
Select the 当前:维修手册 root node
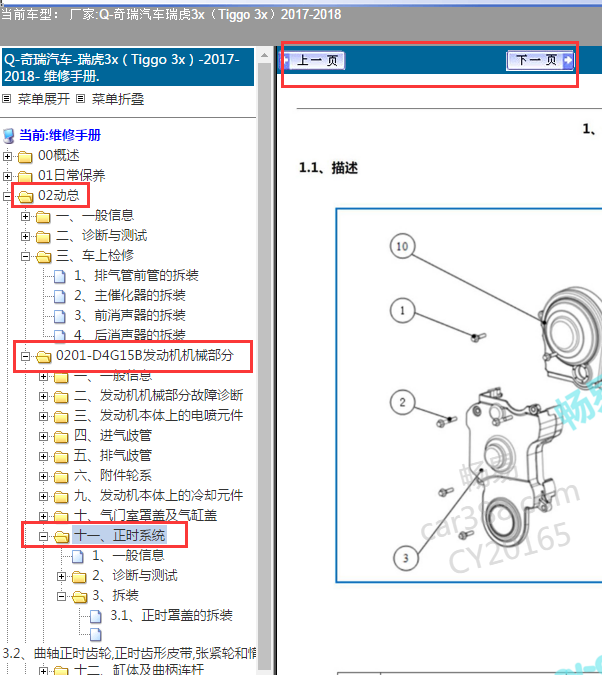pos(60,135)
